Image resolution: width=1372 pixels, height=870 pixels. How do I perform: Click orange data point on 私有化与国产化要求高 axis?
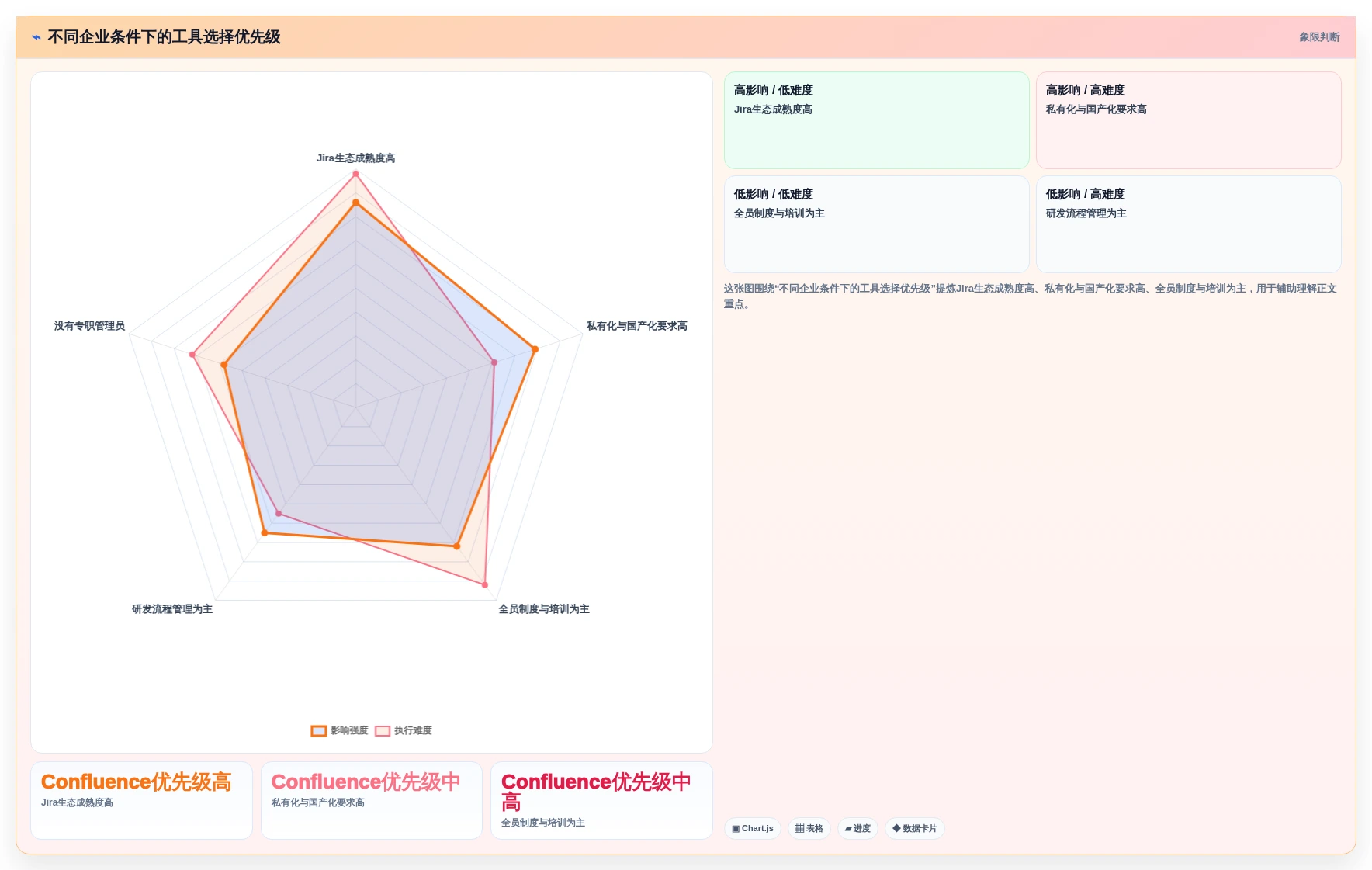[x=535, y=349]
